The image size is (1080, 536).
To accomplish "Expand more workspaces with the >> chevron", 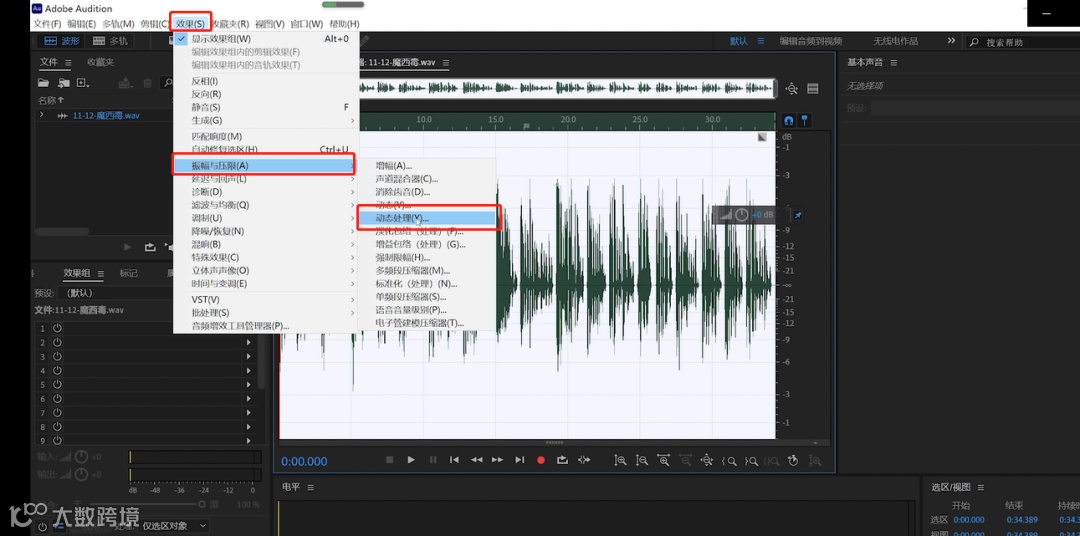I will coord(951,41).
